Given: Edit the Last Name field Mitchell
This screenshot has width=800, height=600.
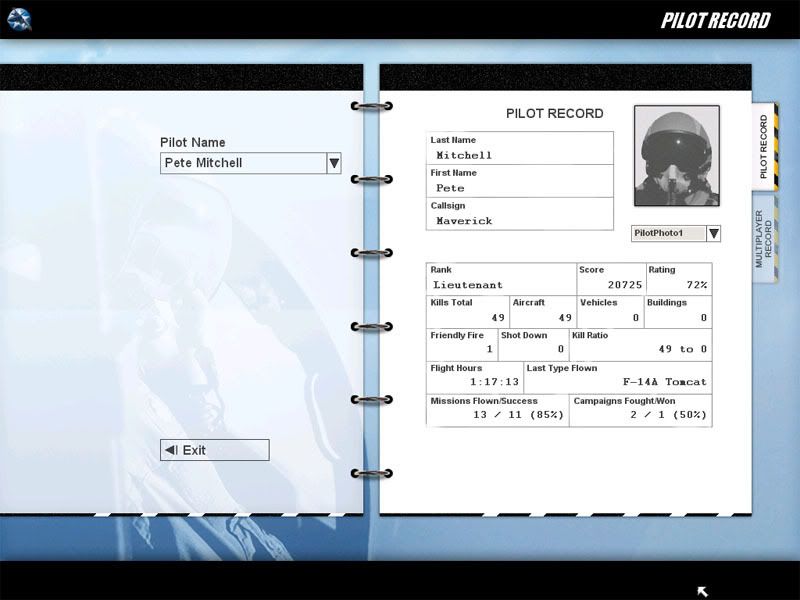Looking at the screenshot, I should [x=519, y=148].
